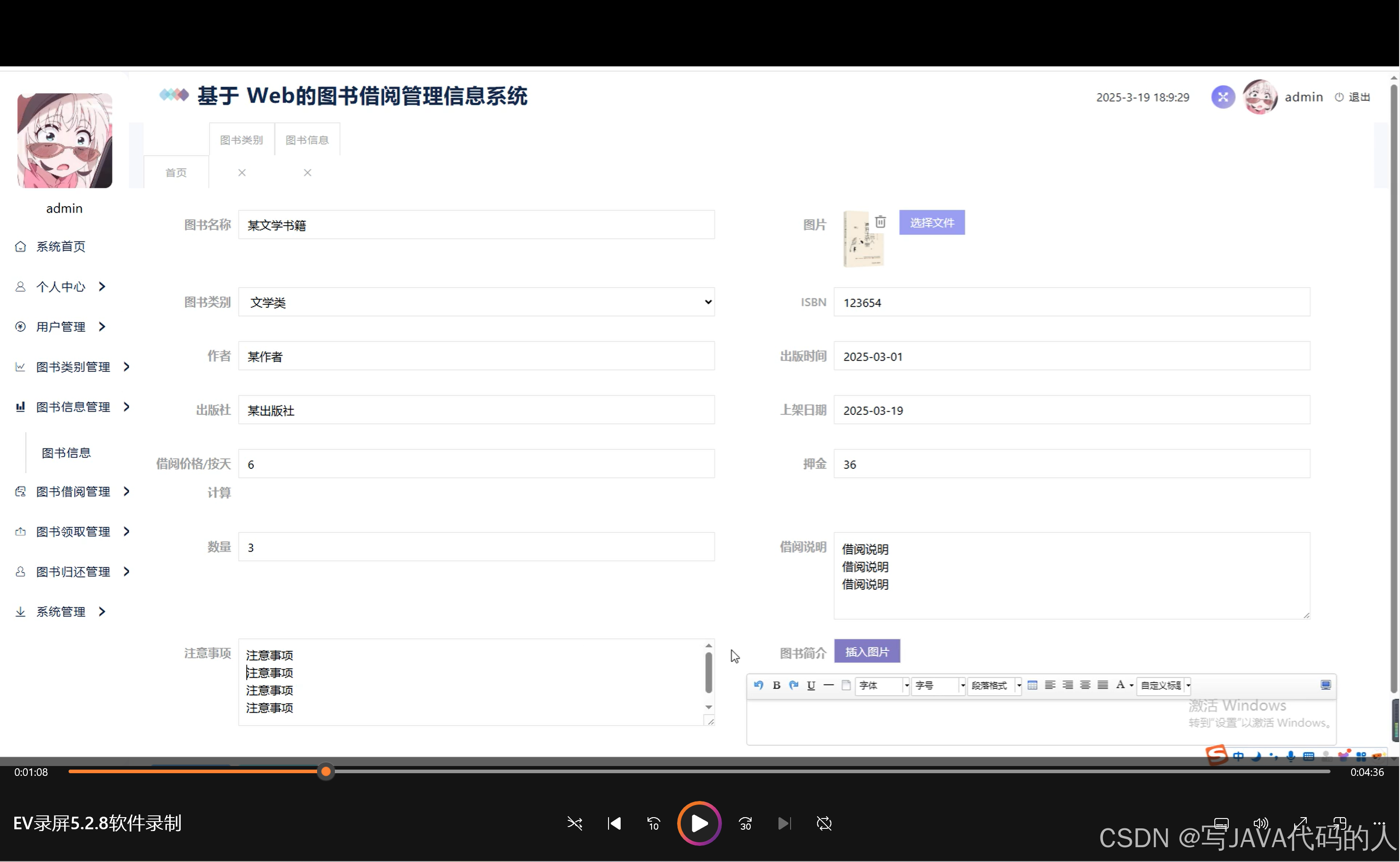Screen dimensions: 1400x862
Task: Switch to the 首页 tab
Action: coord(176,172)
